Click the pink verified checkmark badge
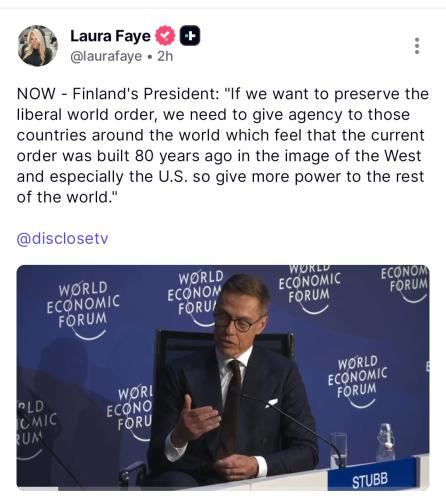The width and height of the screenshot is (446, 500). tap(165, 35)
